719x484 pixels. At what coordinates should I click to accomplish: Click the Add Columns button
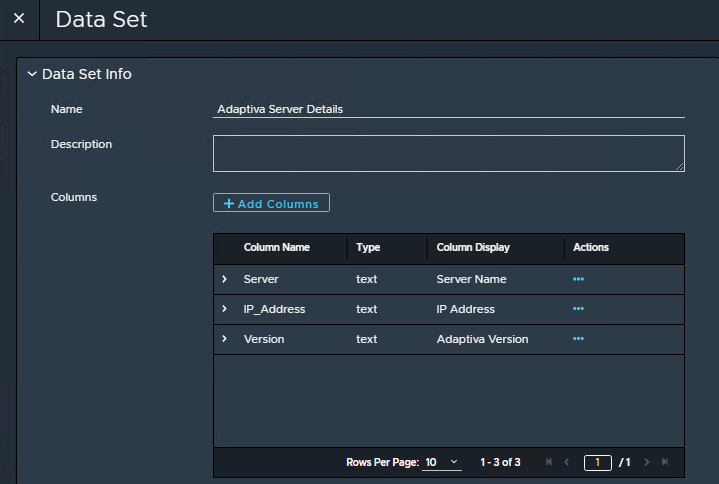tap(271, 203)
